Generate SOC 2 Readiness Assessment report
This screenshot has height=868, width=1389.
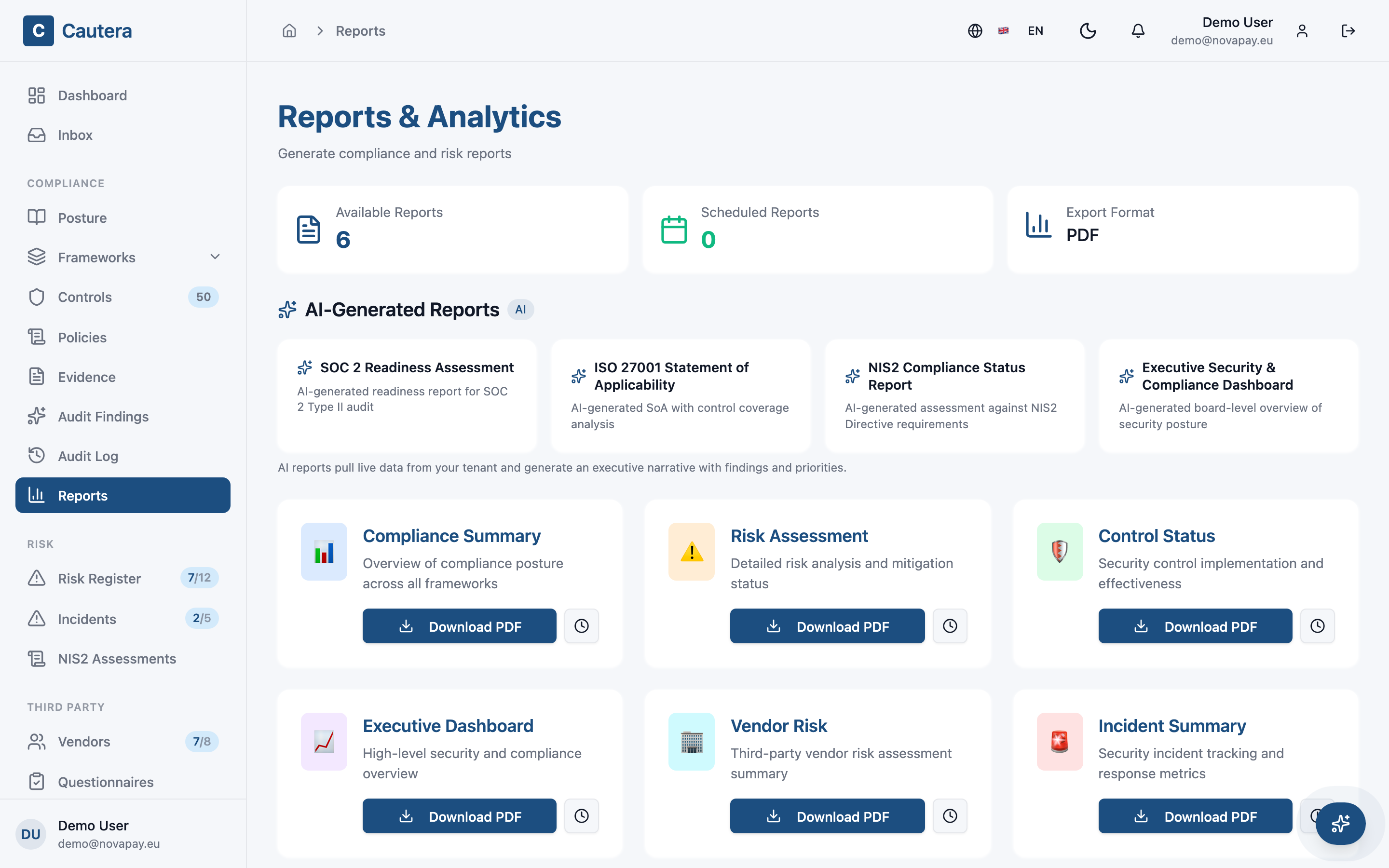point(407,395)
